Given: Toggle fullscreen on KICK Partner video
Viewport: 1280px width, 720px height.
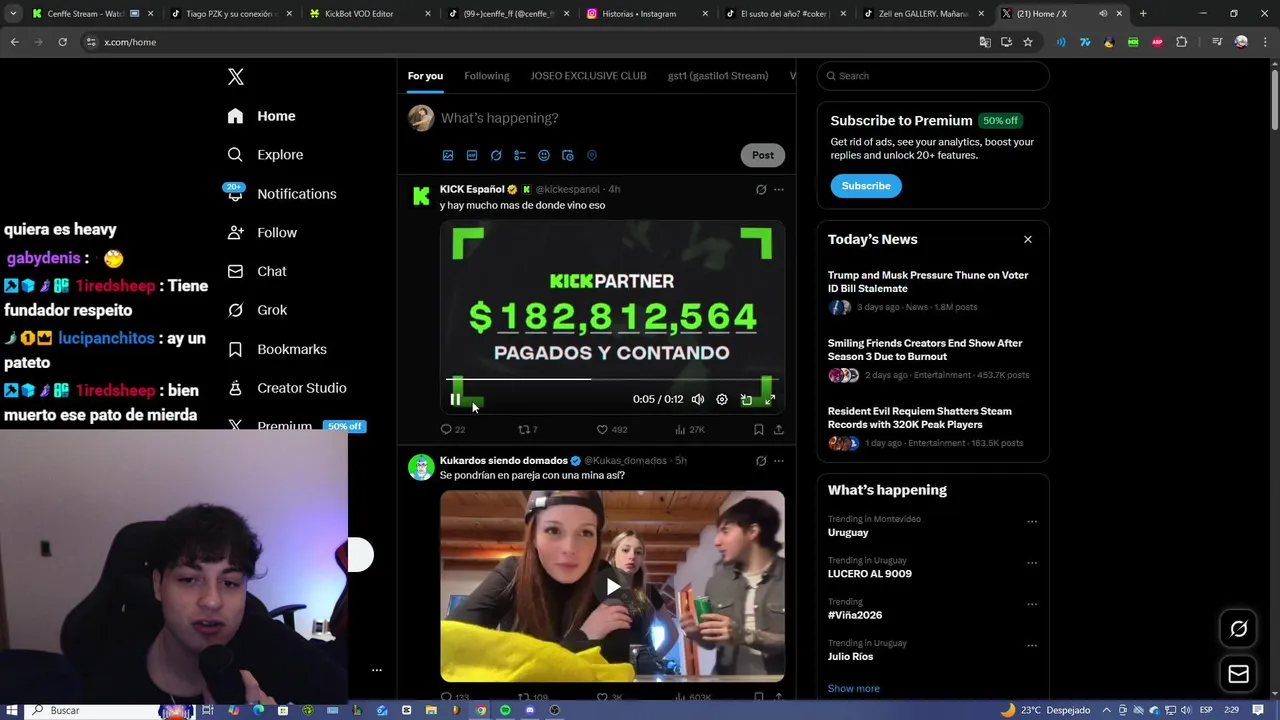Looking at the screenshot, I should (770, 399).
